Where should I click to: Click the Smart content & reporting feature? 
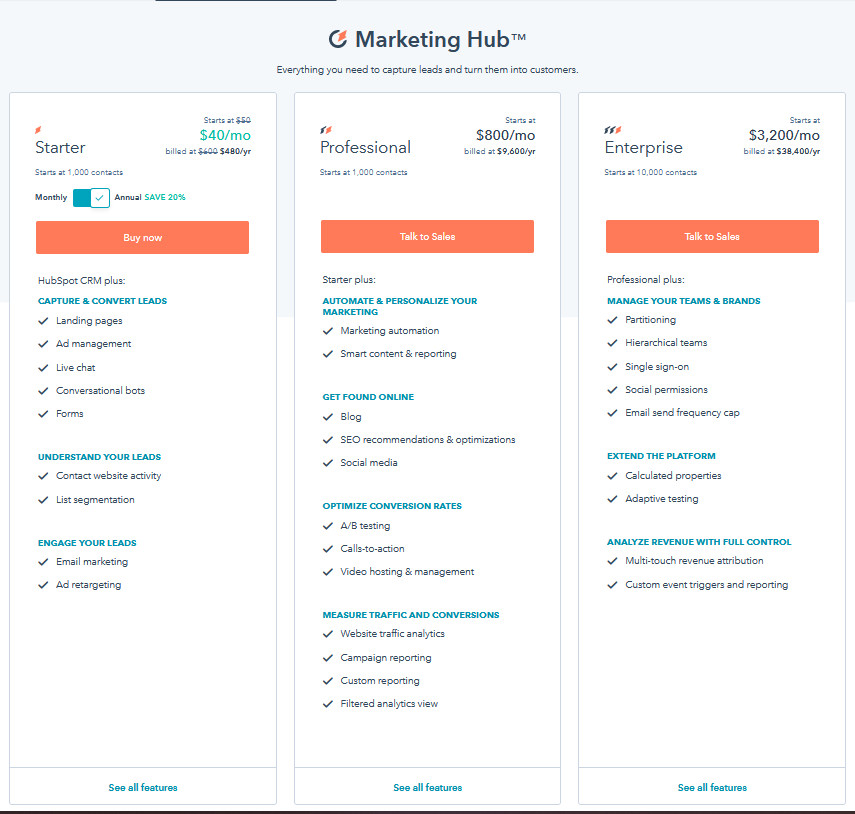399,353
